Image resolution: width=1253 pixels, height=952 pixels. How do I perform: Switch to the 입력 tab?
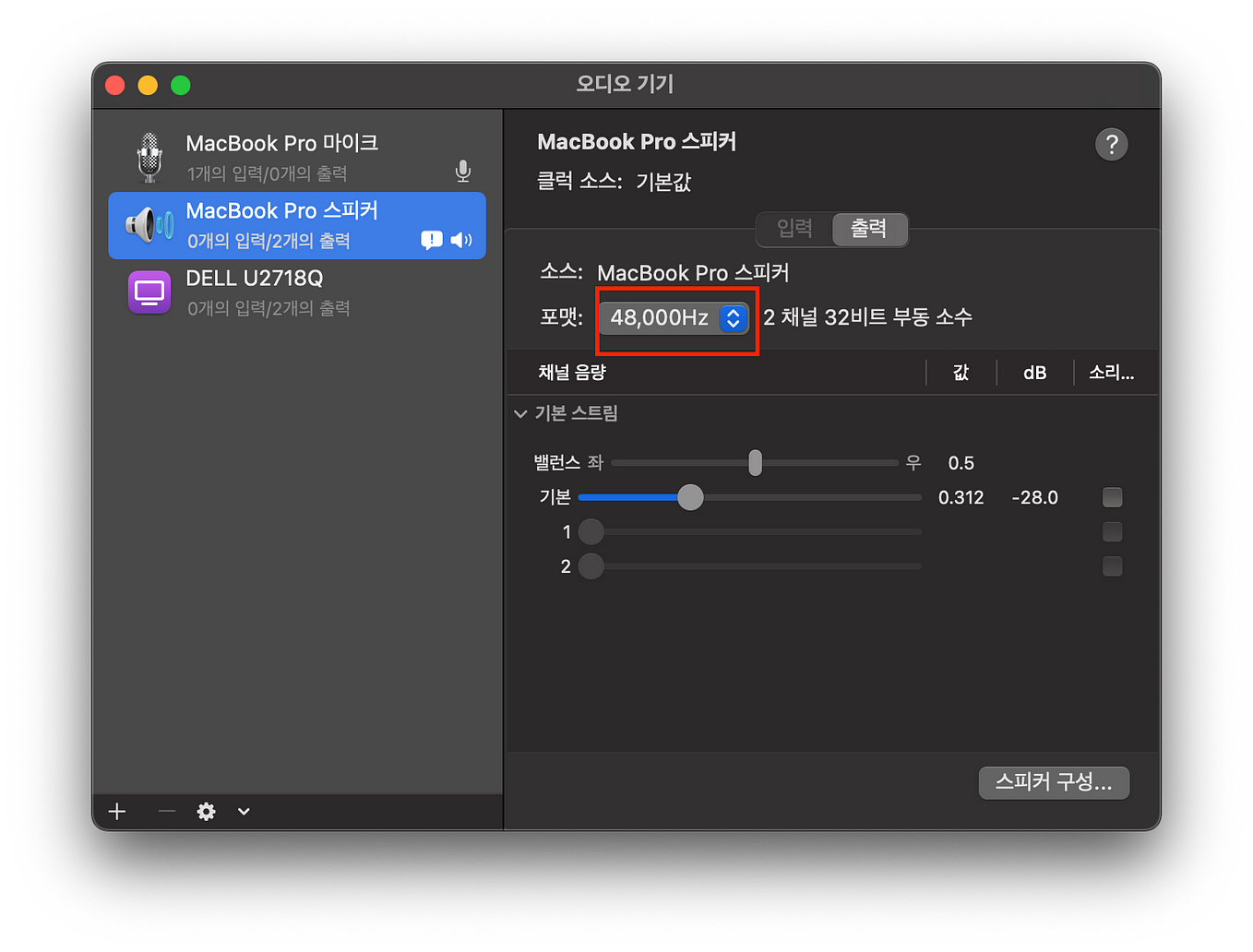point(794,228)
